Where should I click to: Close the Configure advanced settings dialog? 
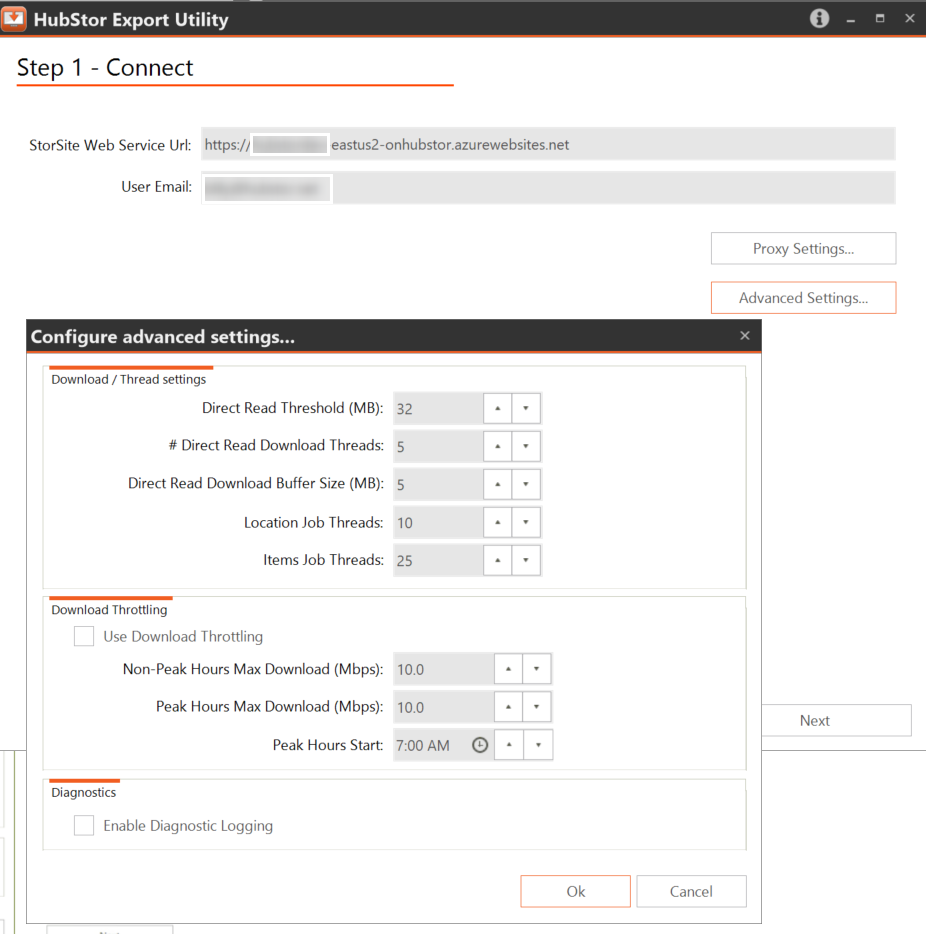point(744,335)
